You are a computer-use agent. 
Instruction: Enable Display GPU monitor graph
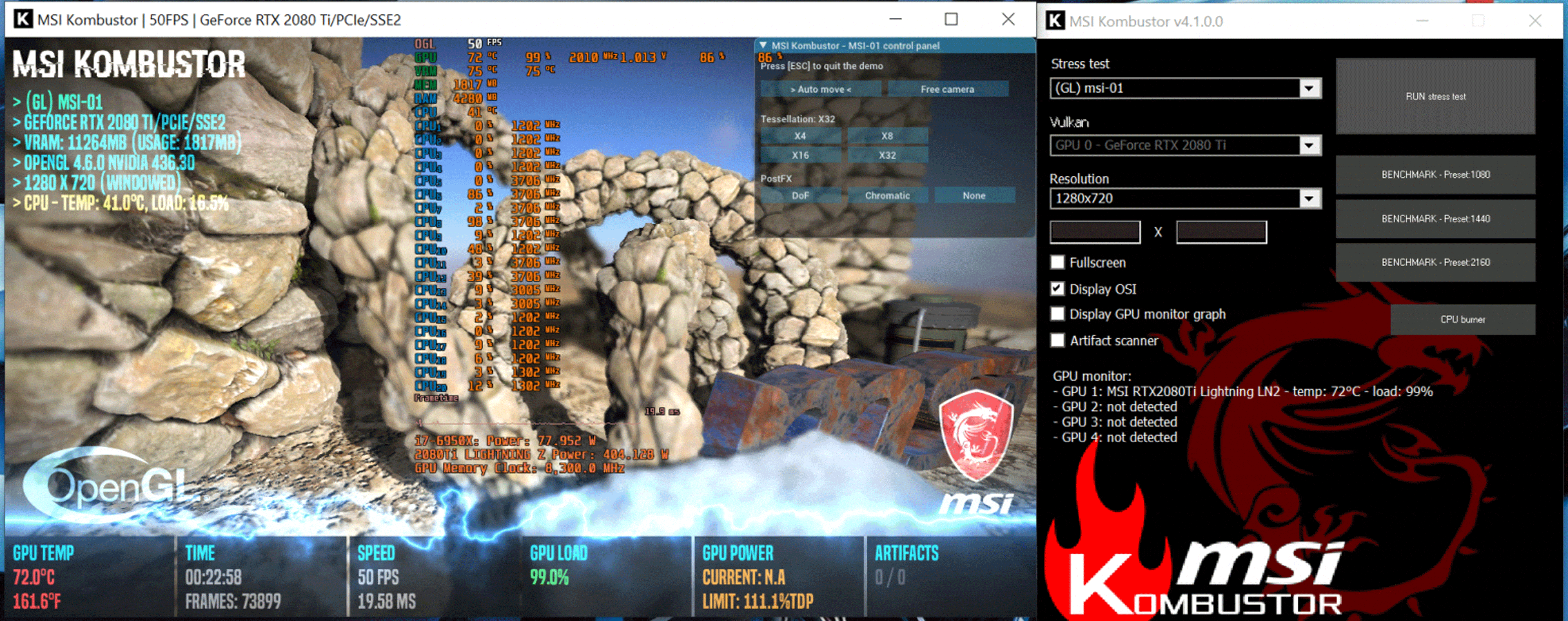1058,314
